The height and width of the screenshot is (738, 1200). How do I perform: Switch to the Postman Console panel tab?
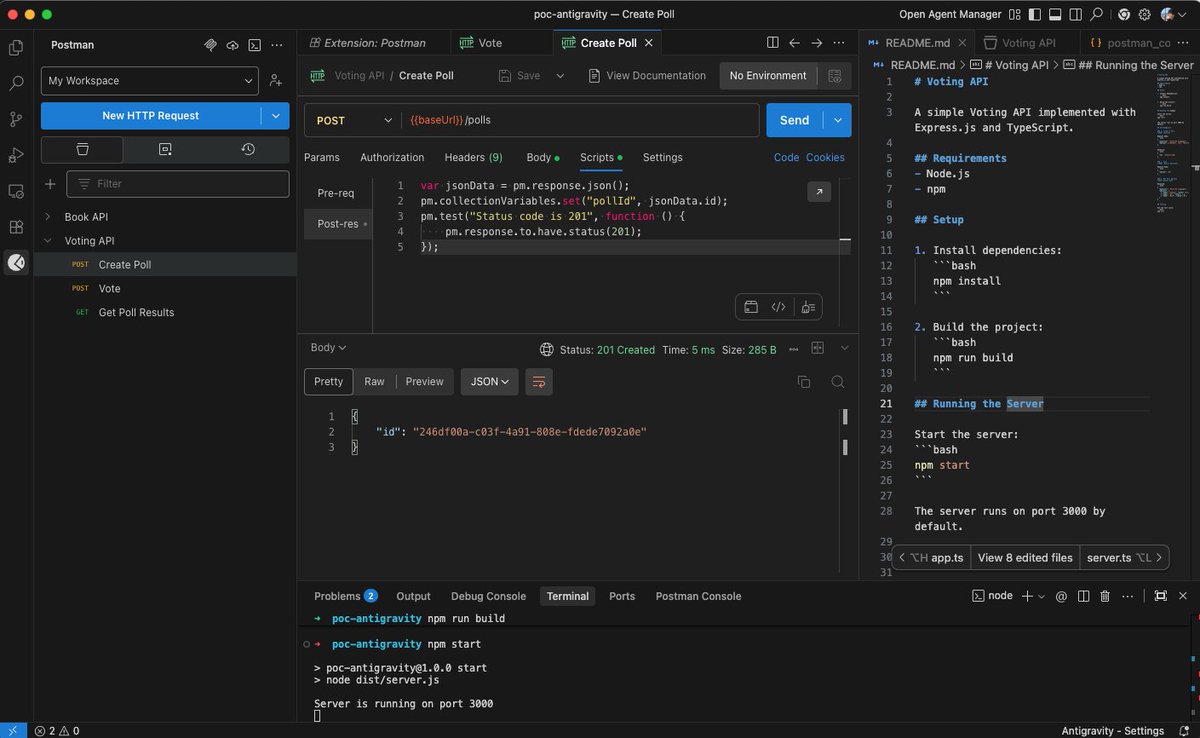click(698, 596)
